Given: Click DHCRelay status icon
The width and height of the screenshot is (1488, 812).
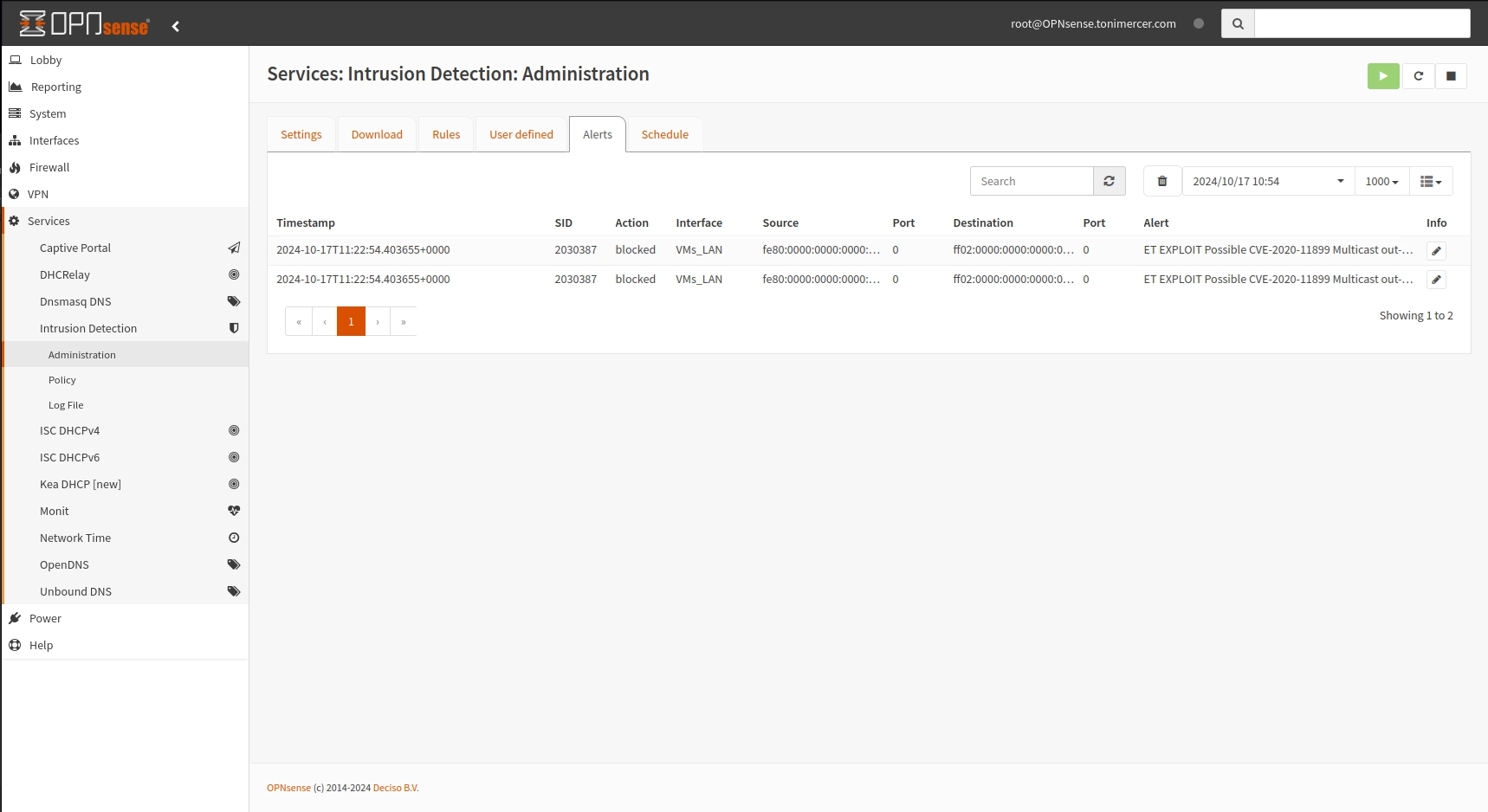Looking at the screenshot, I should pyautogui.click(x=234, y=274).
